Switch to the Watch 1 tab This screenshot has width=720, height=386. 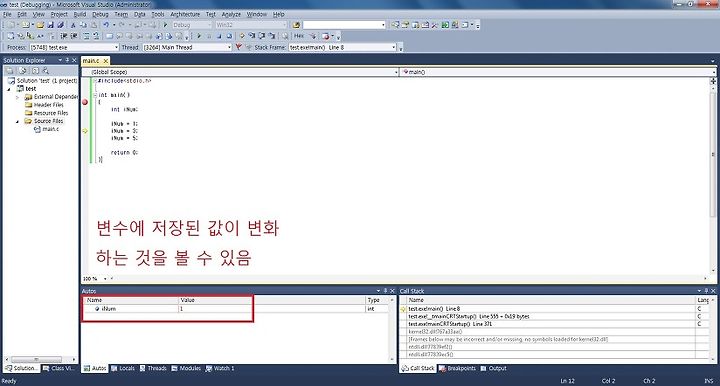[220, 368]
